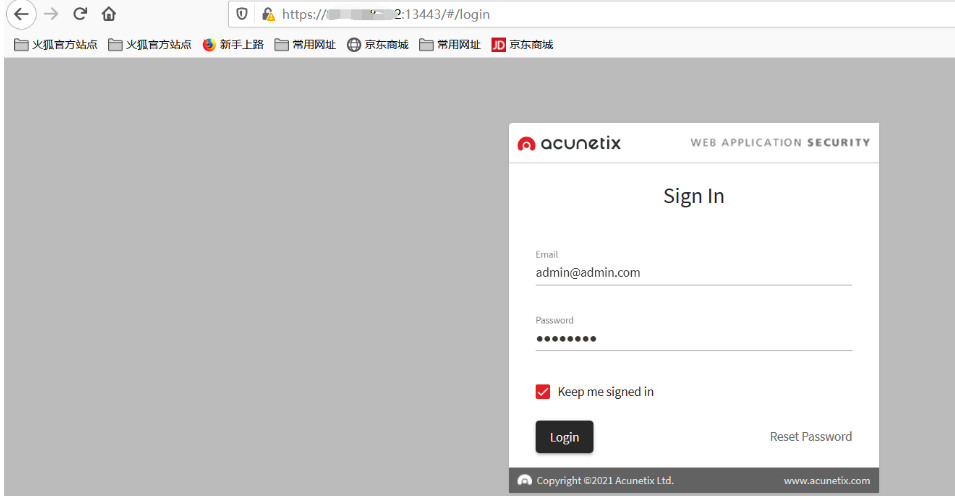Click the Login button
The height and width of the screenshot is (496, 955).
[565, 437]
